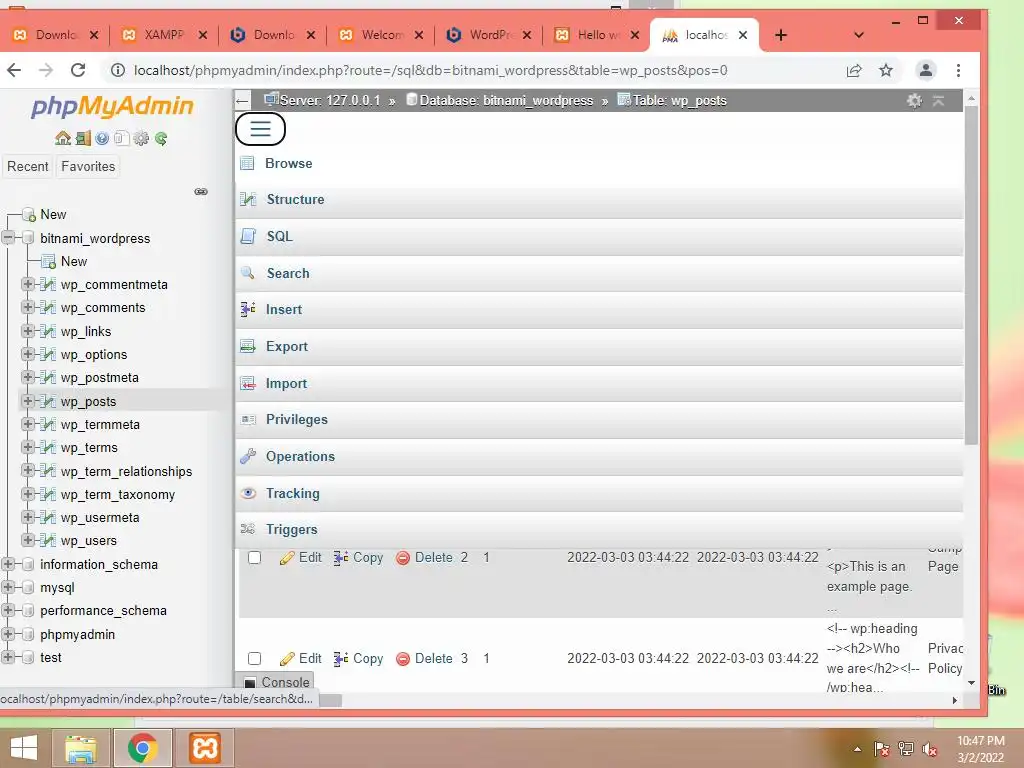Click the log out icon in sidebar

pyautogui.click(x=83, y=138)
